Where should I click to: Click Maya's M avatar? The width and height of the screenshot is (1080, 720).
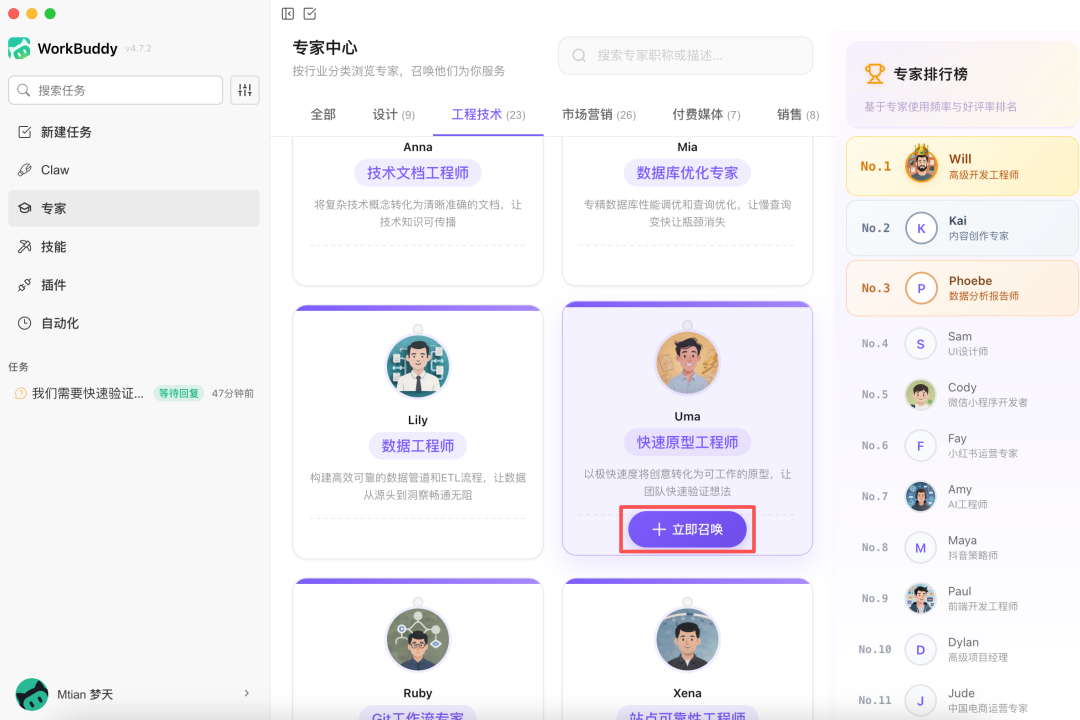point(920,548)
